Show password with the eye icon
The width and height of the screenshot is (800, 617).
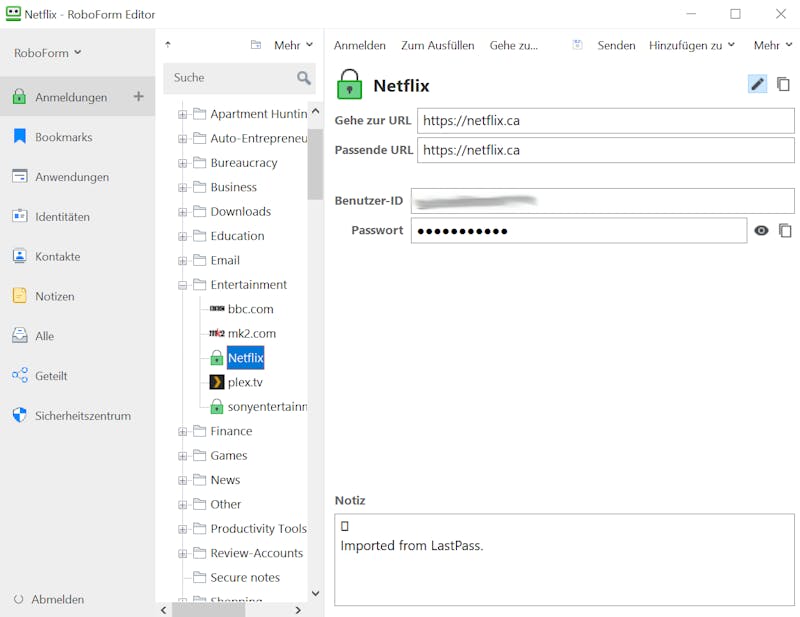tap(761, 231)
